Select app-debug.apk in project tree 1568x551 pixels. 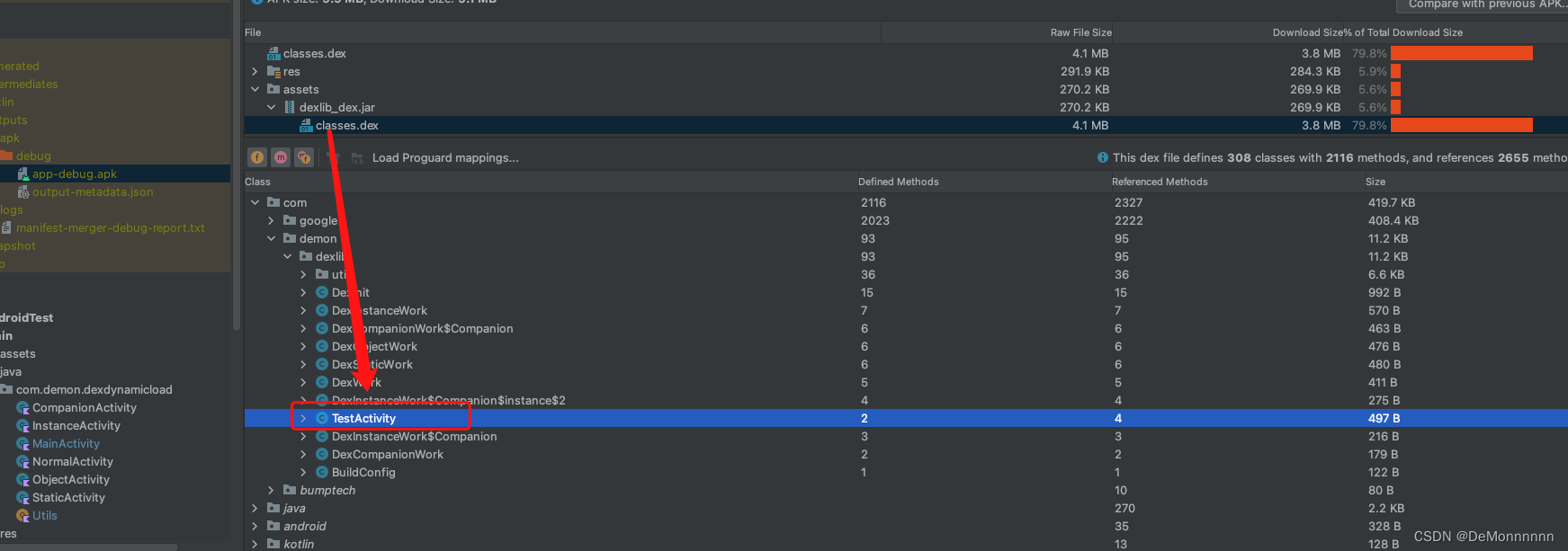(75, 174)
